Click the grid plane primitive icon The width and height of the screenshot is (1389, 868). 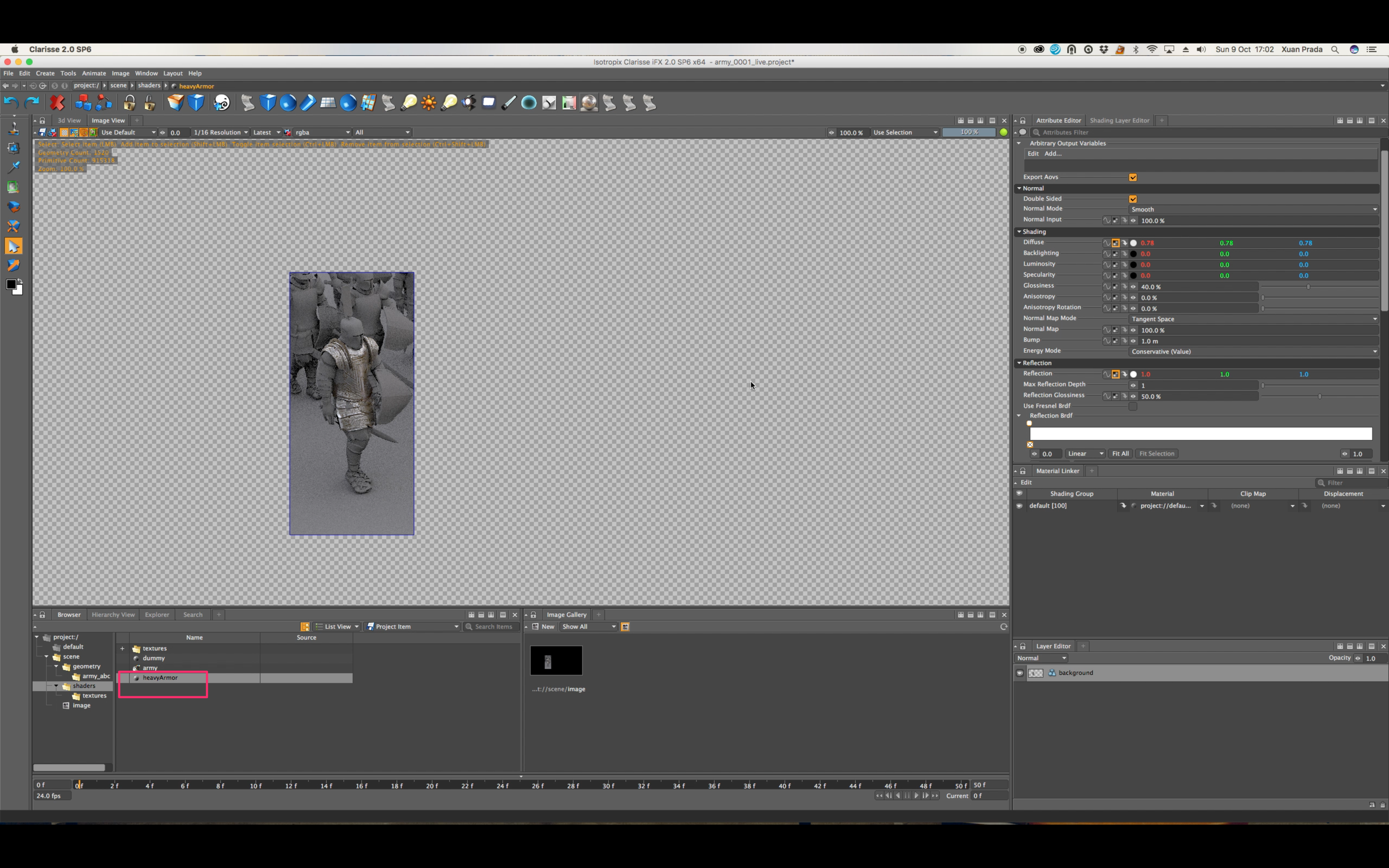(x=328, y=103)
